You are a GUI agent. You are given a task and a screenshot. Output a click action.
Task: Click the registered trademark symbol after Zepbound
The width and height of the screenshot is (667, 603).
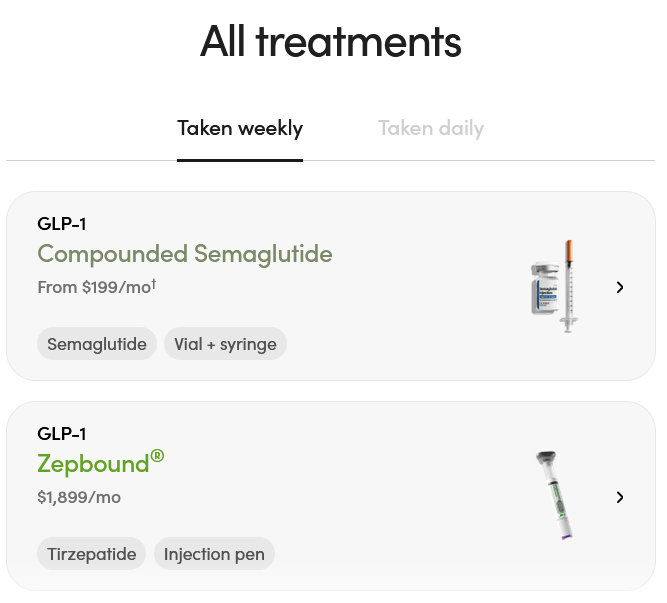[157, 457]
